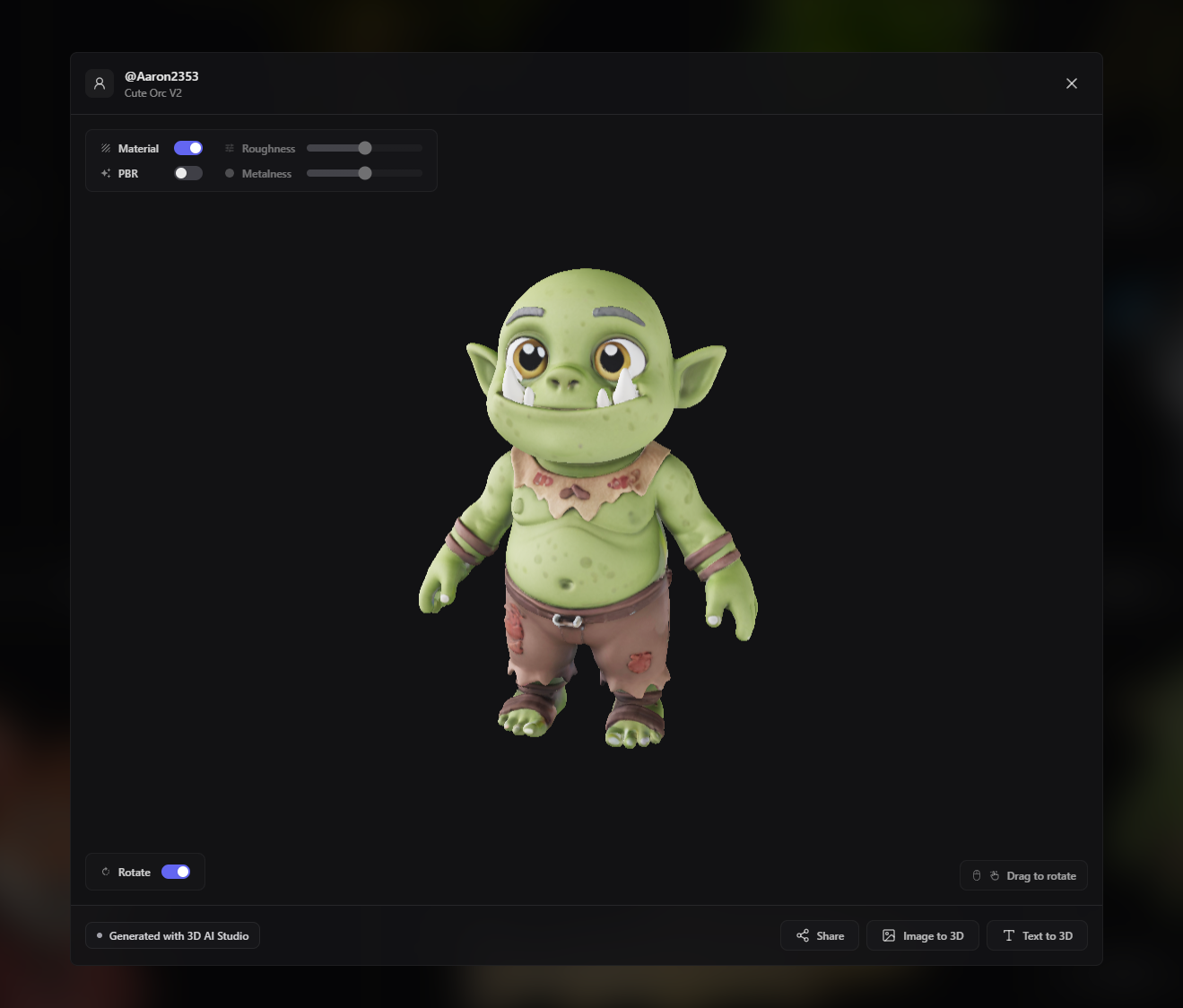Click the user avatar icon beside @Aaron2353
This screenshot has height=1008, width=1183.
click(100, 83)
